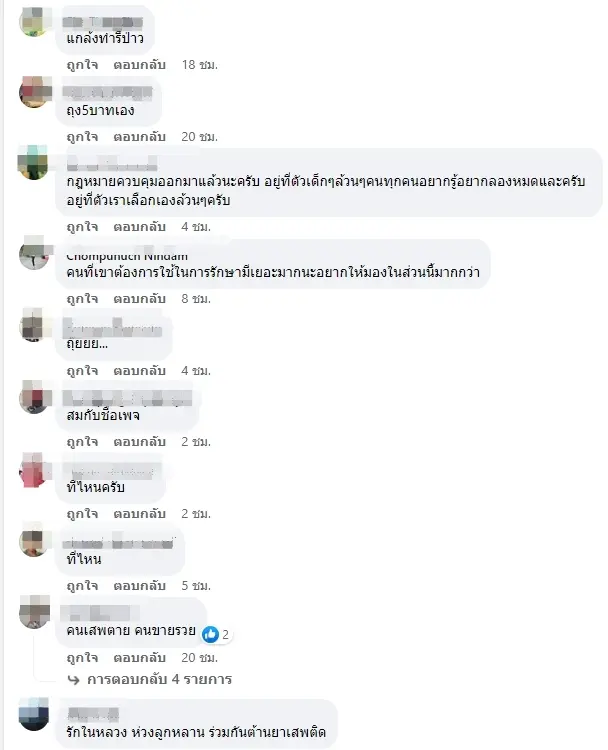The width and height of the screenshot is (608, 750).
Task: Open avatar next to the 'รักในหลวง ห่วงลูกหลาน' comment
Action: point(33,714)
